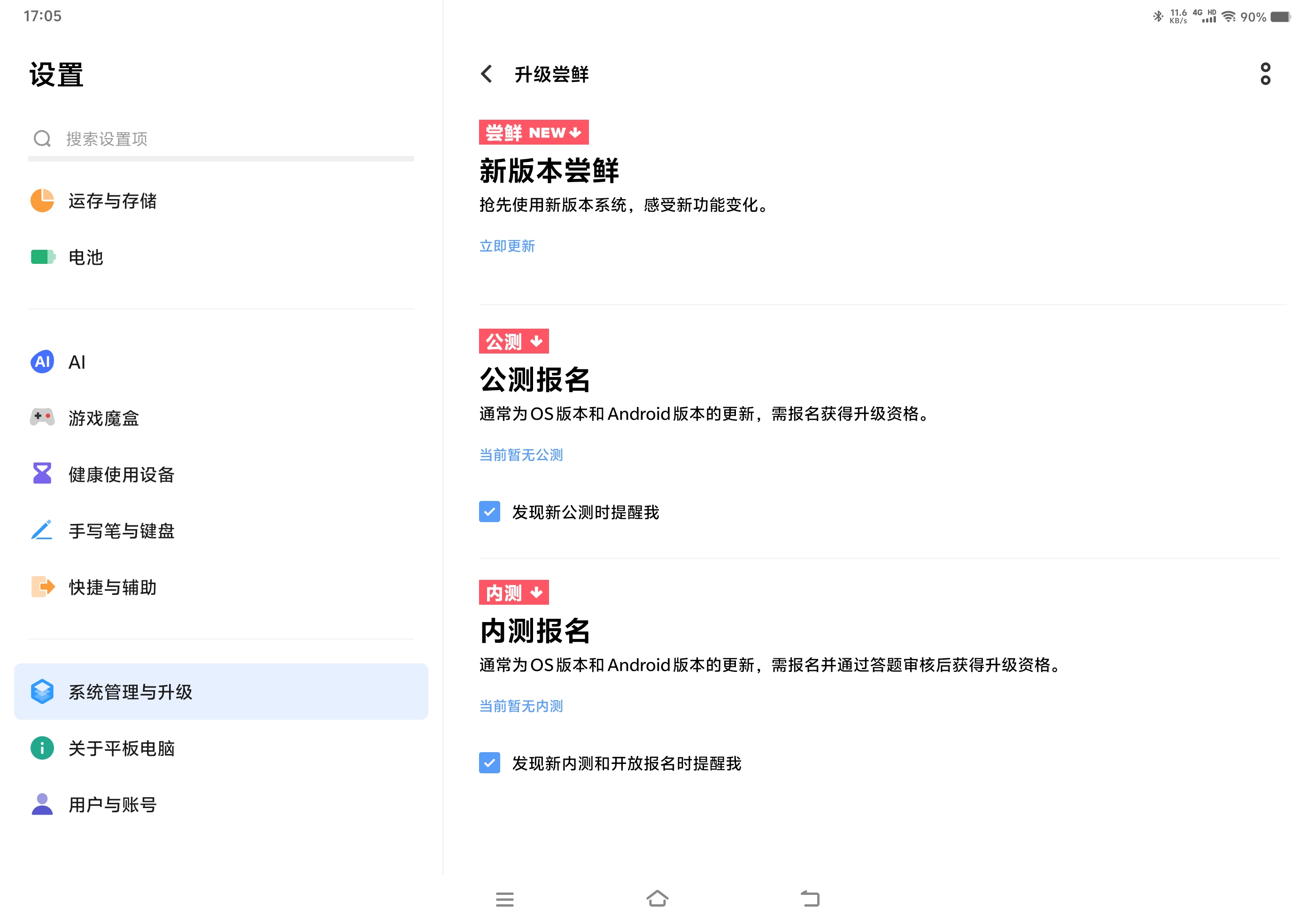Click the 当前暂无内测 link

[521, 707]
